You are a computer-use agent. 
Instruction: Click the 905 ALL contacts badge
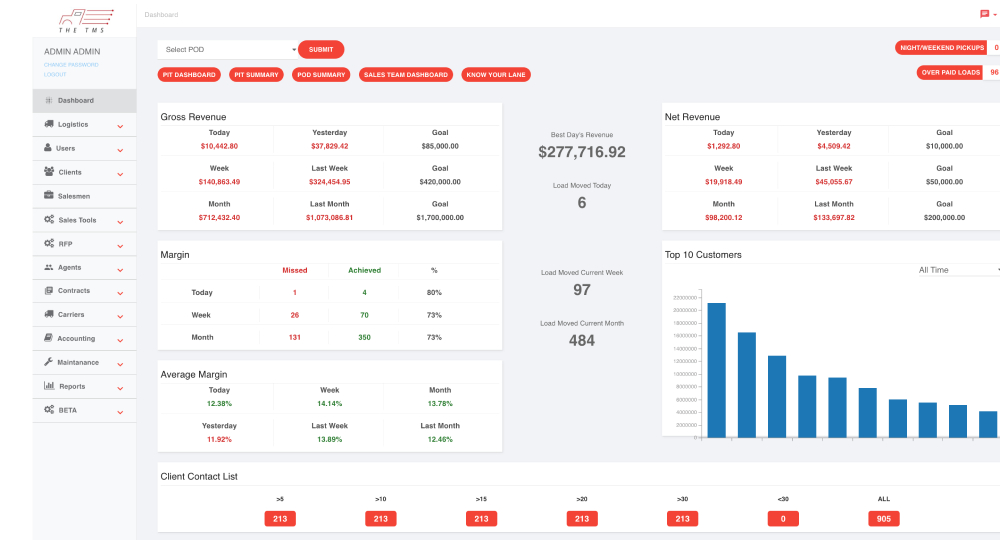[x=883, y=519]
